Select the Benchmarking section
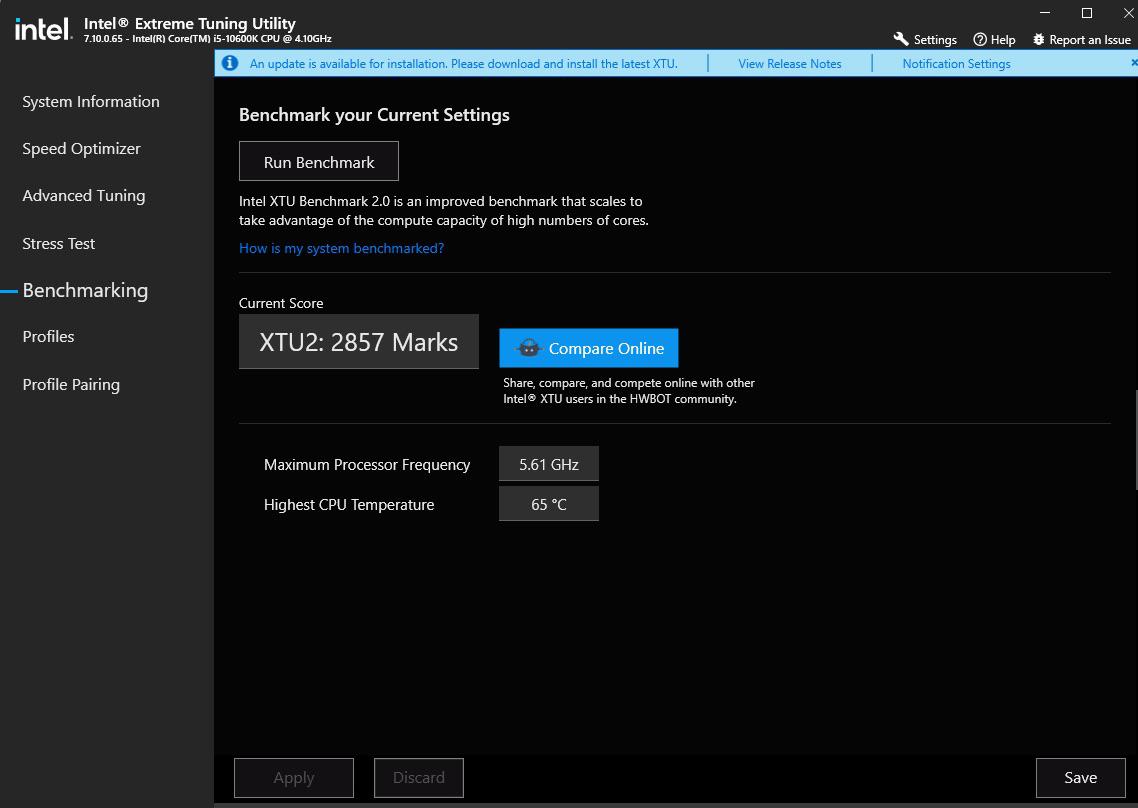The width and height of the screenshot is (1138, 808). click(x=85, y=290)
